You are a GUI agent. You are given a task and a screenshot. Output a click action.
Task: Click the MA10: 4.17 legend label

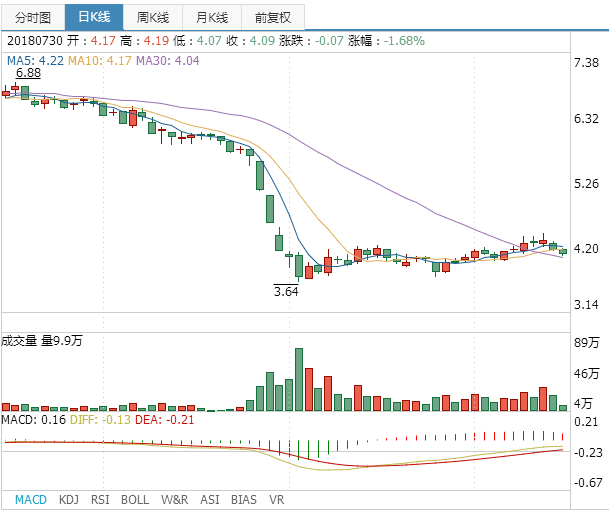(100, 61)
